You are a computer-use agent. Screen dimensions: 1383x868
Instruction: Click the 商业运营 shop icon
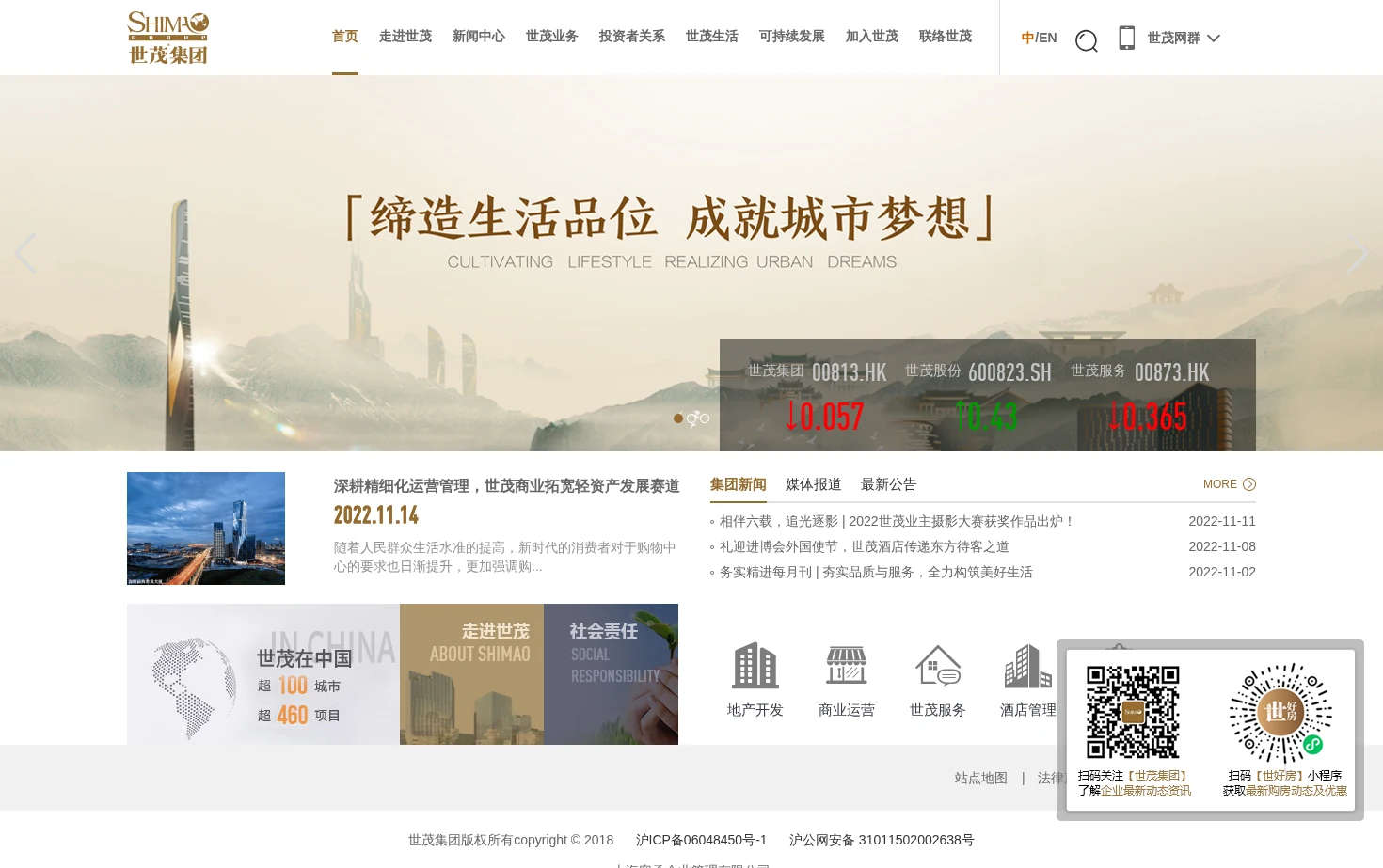[x=847, y=665]
